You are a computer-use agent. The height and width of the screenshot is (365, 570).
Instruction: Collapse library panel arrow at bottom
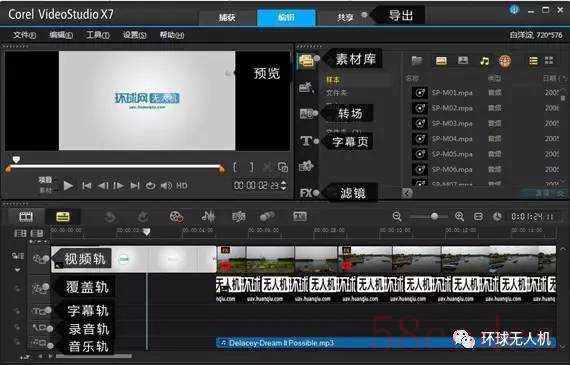tap(408, 193)
